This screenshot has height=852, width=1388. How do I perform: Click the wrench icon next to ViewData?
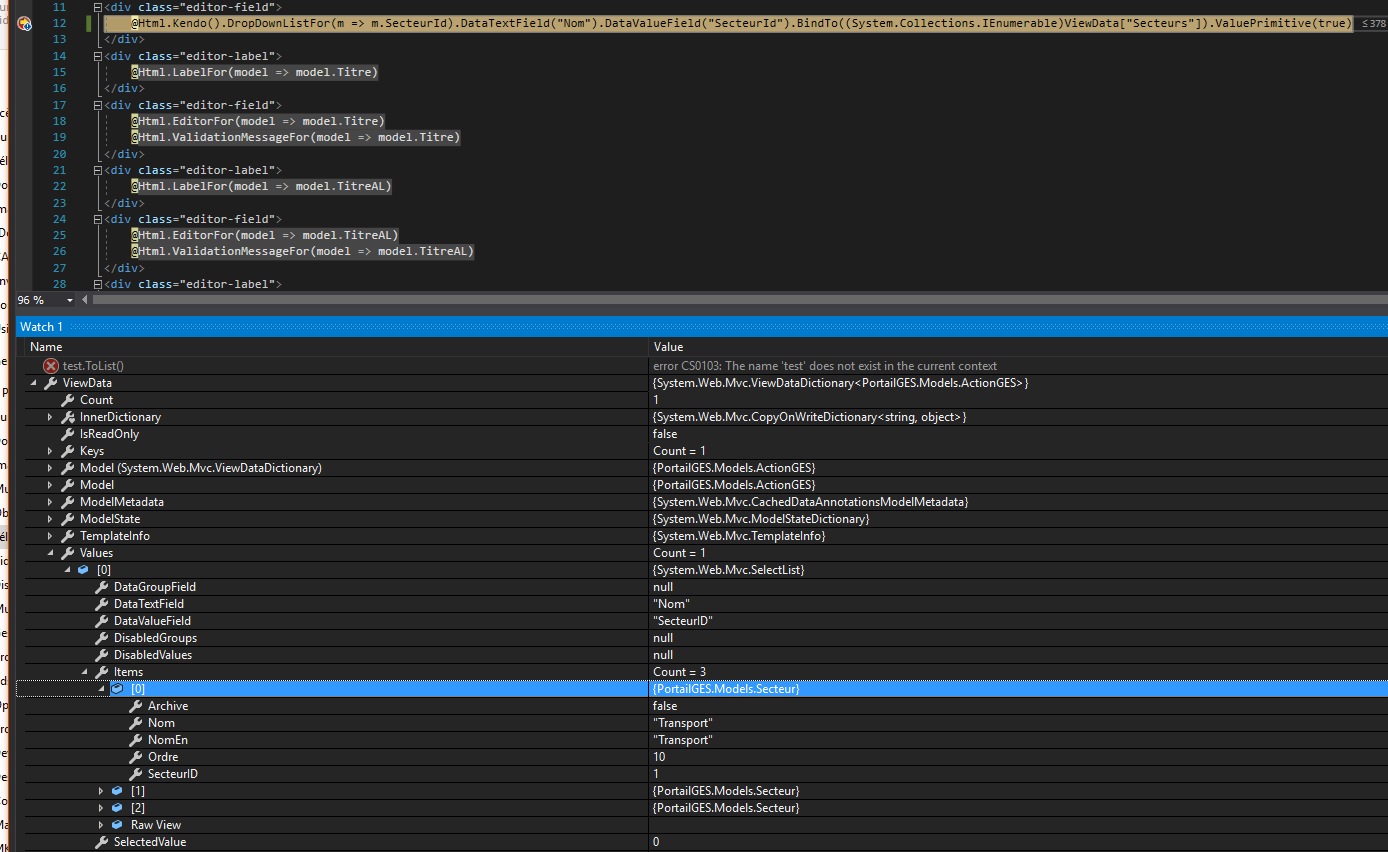click(51, 383)
